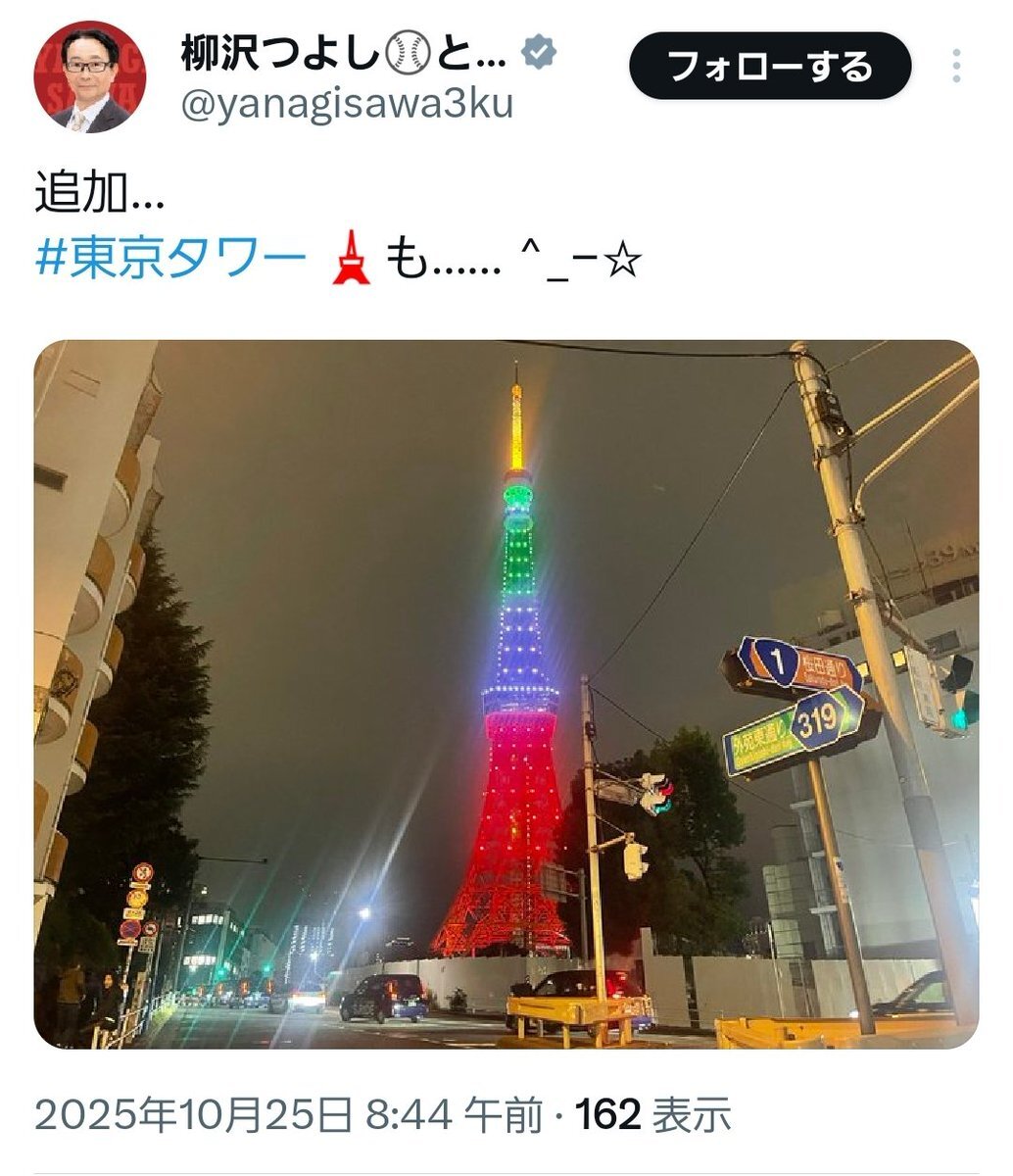Click the フォローする follow button
Screen dimensions: 1013x1176
pyautogui.click(x=770, y=66)
